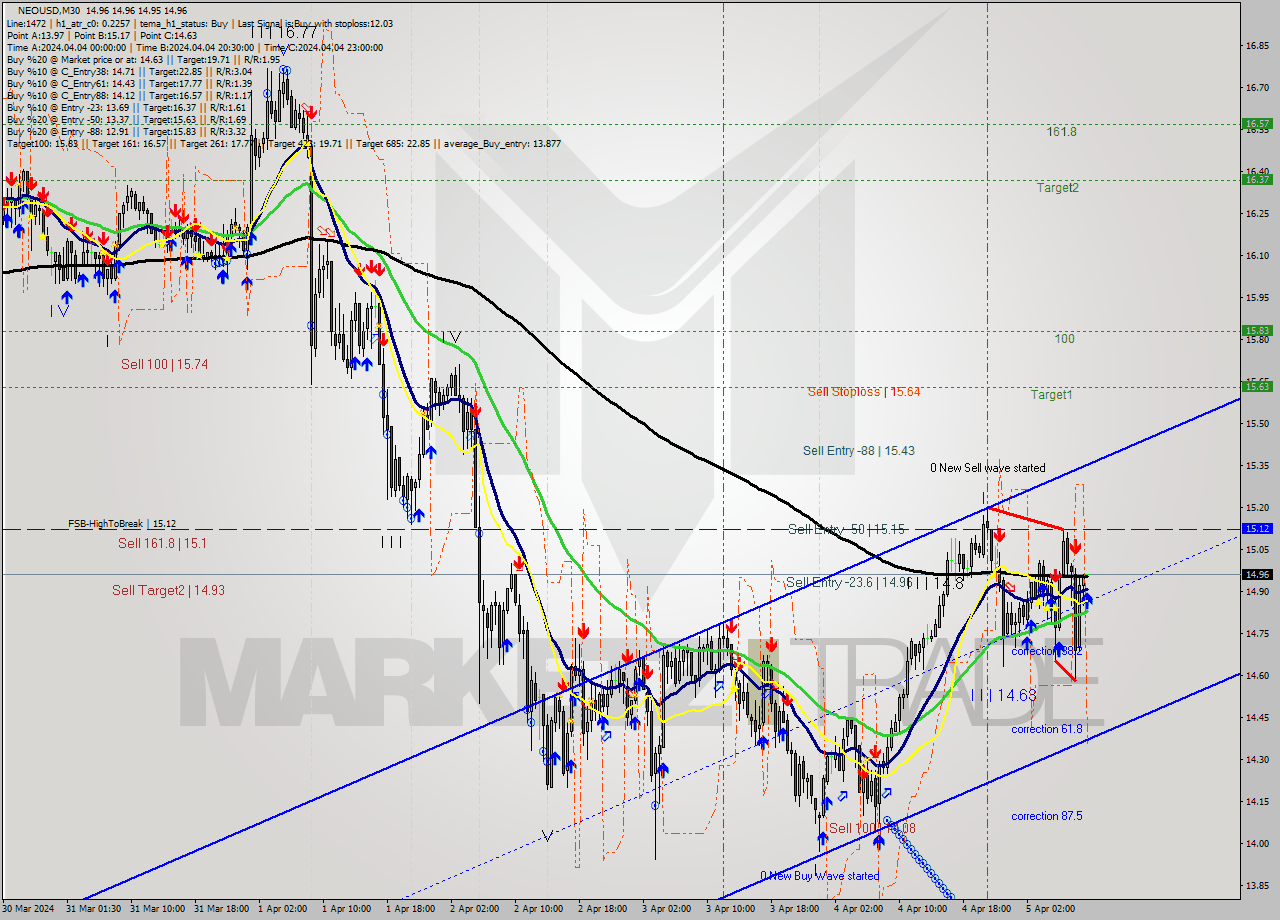The height and width of the screenshot is (920, 1280).
Task: Click the 13.85 price axis tick
Action: 1257,885
